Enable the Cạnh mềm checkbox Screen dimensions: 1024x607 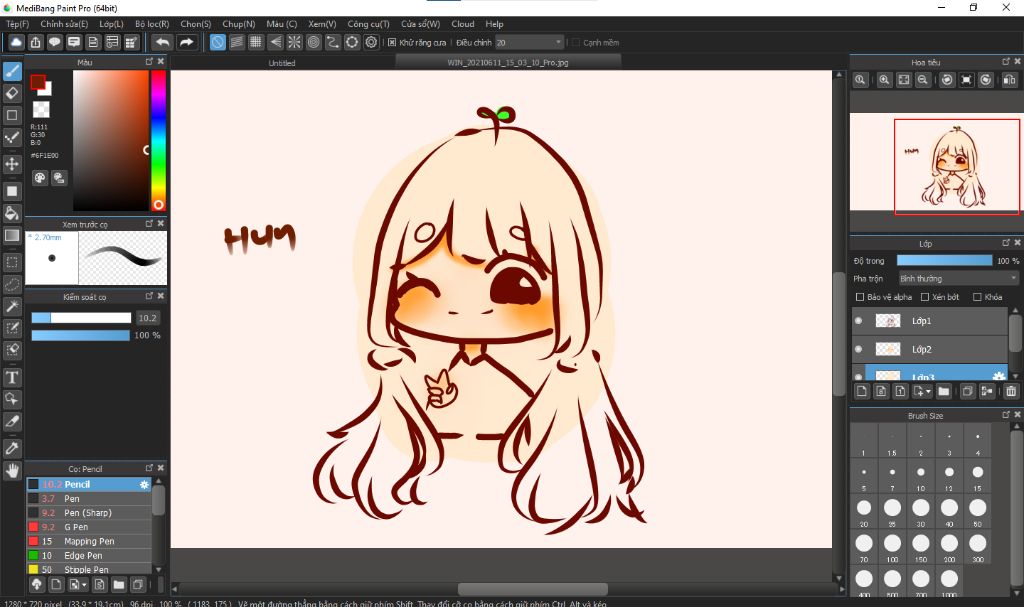(575, 42)
